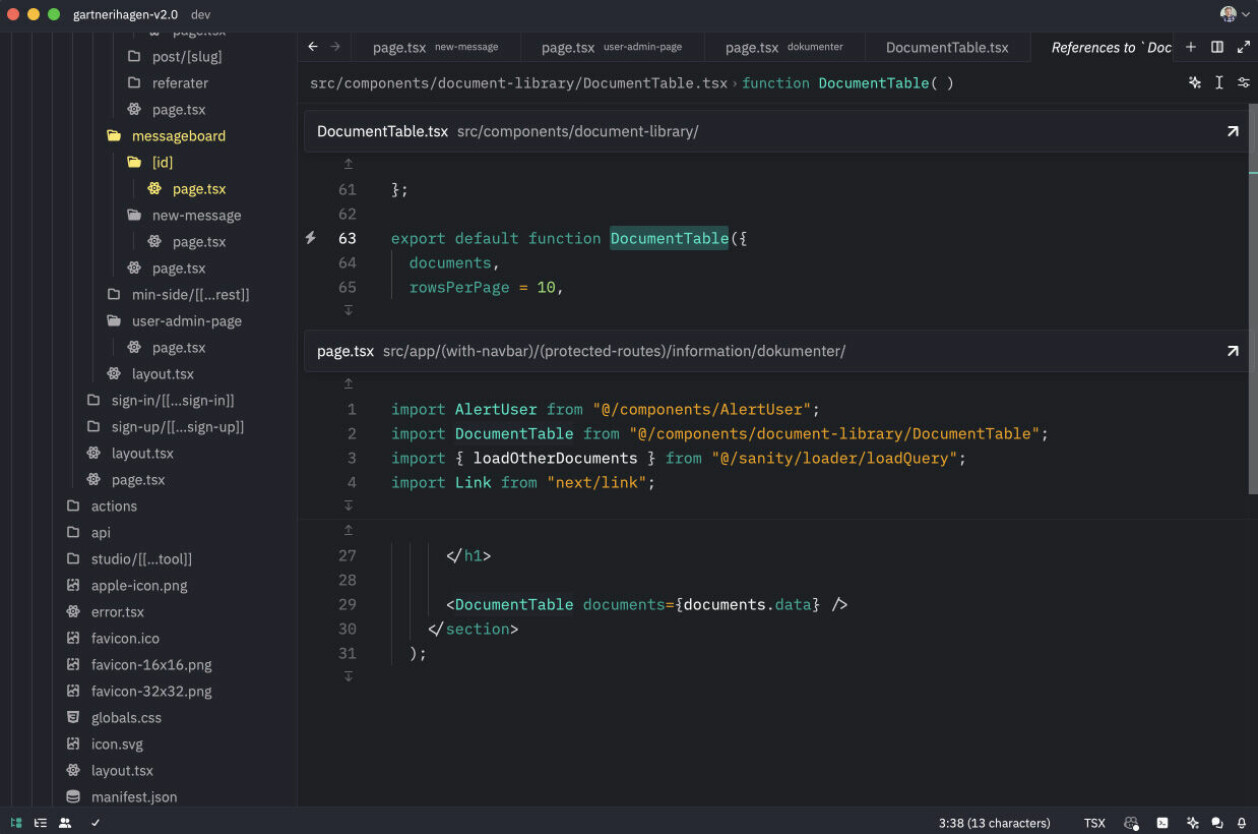
Task: Switch to the page.tsx new-message tab
Action: pos(435,47)
